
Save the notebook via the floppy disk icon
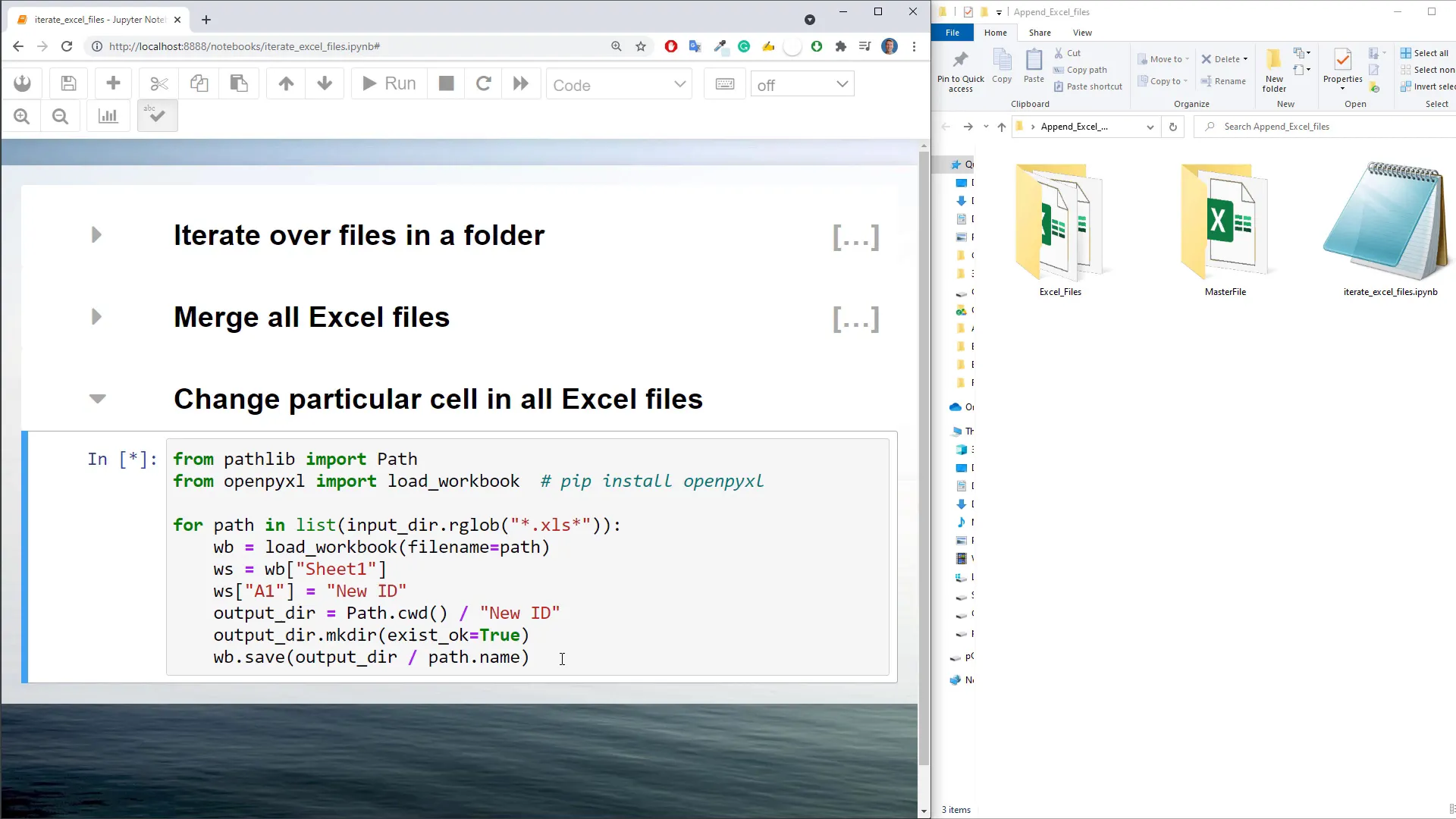[67, 83]
